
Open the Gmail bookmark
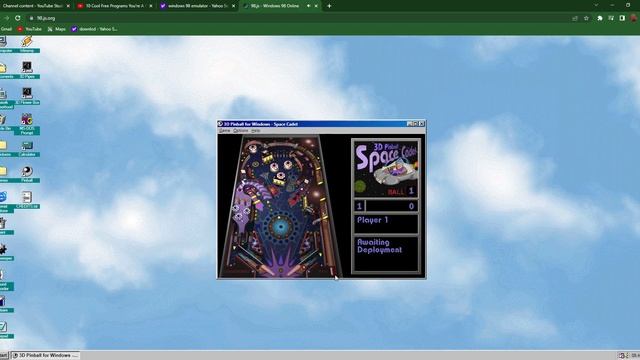pyautogui.click(x=6, y=29)
